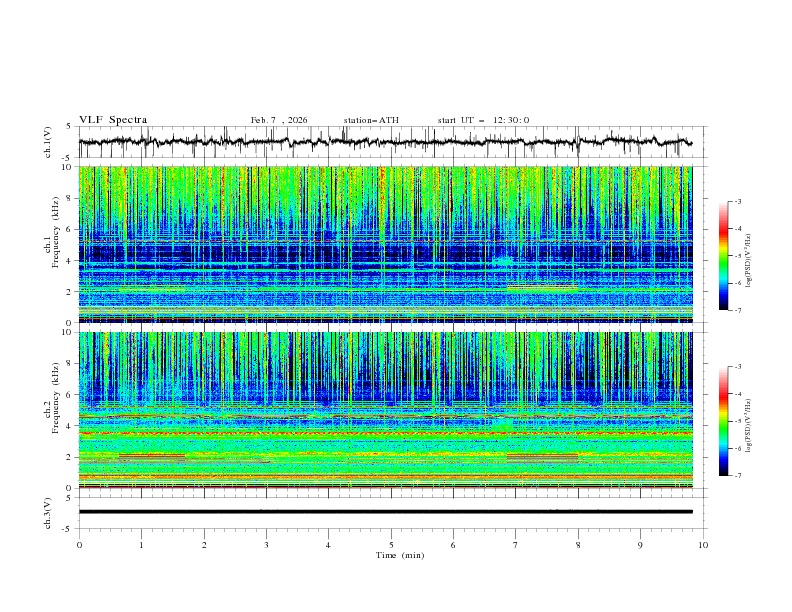The height and width of the screenshot is (612, 792).
Task: Click the "ch.2 Frequency (kHz)" axis label
Action: click(52, 398)
